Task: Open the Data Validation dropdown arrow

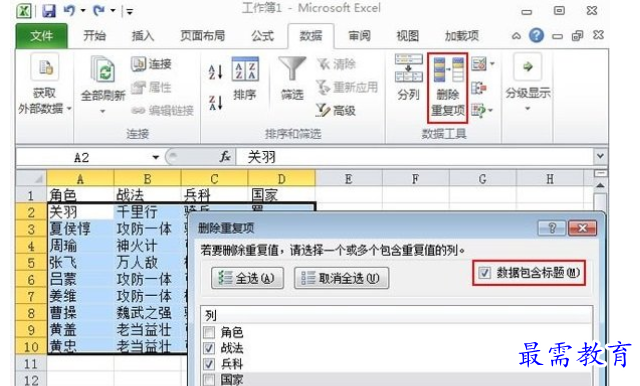Action: point(492,64)
